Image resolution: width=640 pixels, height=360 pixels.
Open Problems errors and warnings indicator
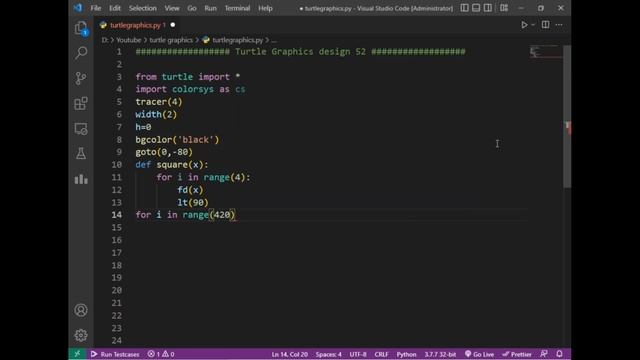pos(161,354)
